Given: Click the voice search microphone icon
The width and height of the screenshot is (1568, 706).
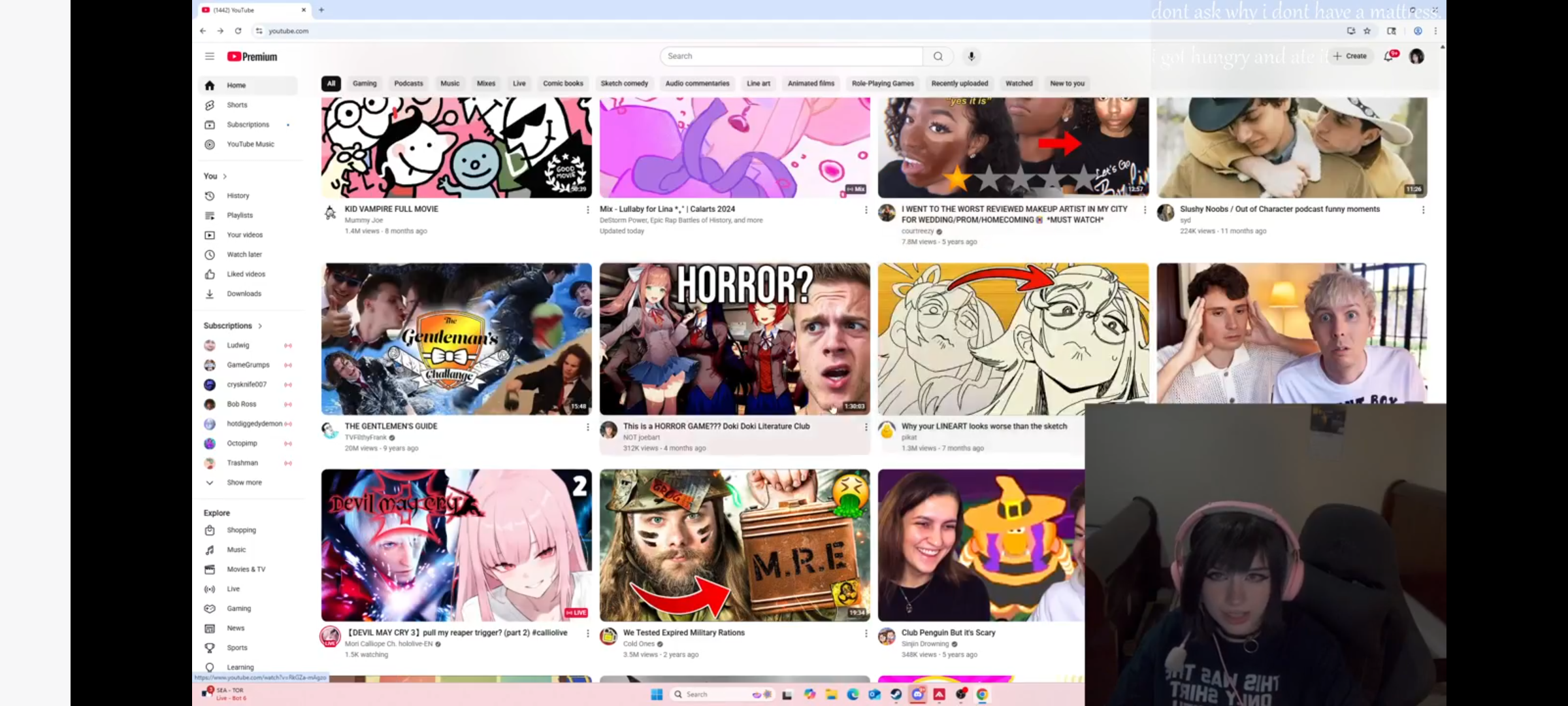Looking at the screenshot, I should click(x=972, y=56).
